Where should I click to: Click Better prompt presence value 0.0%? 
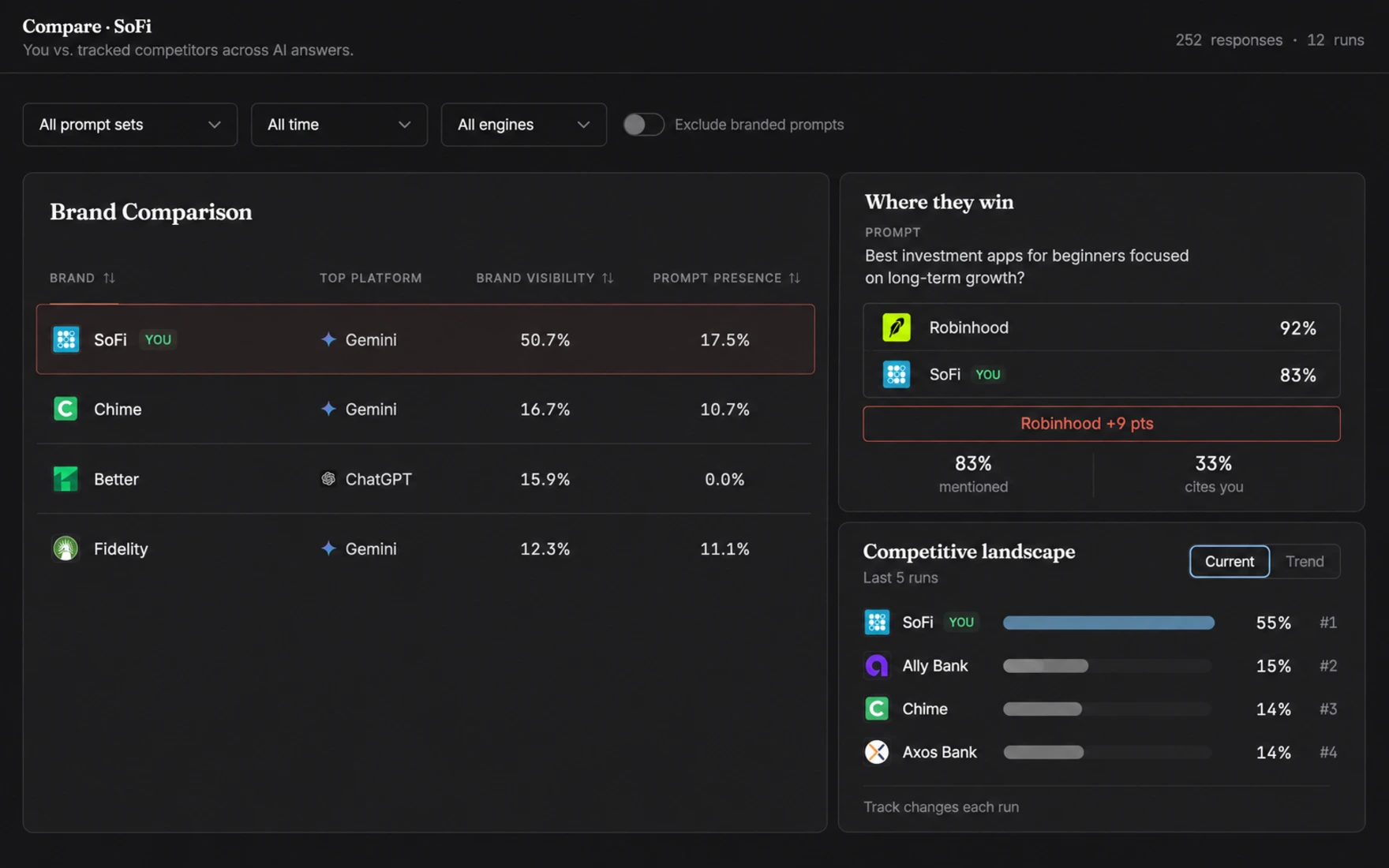click(x=724, y=479)
